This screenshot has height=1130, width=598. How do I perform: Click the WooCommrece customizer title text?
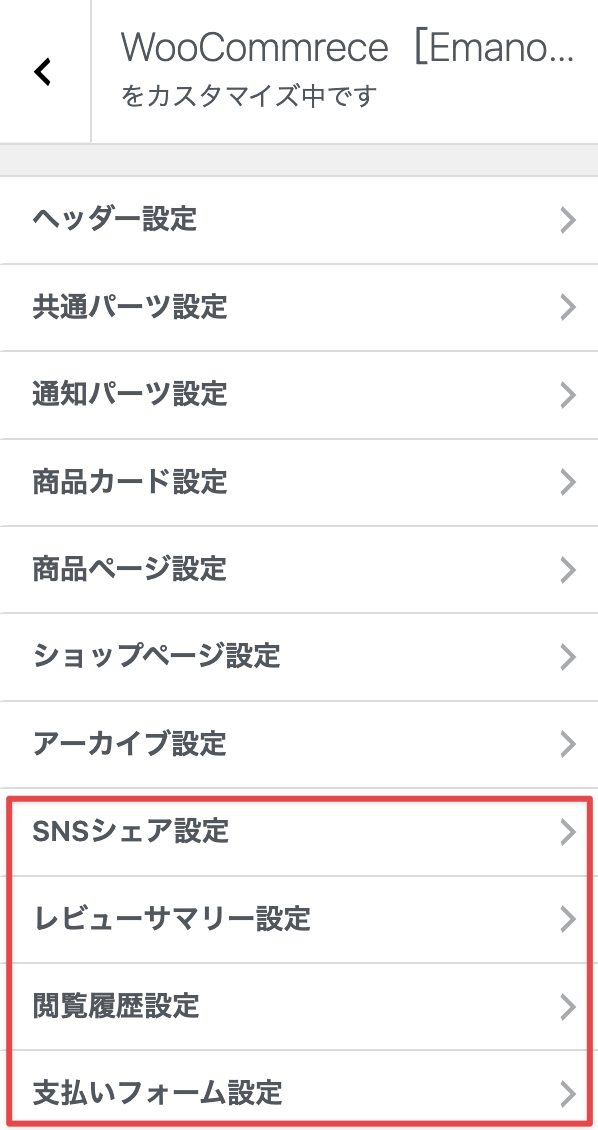tap(347, 48)
